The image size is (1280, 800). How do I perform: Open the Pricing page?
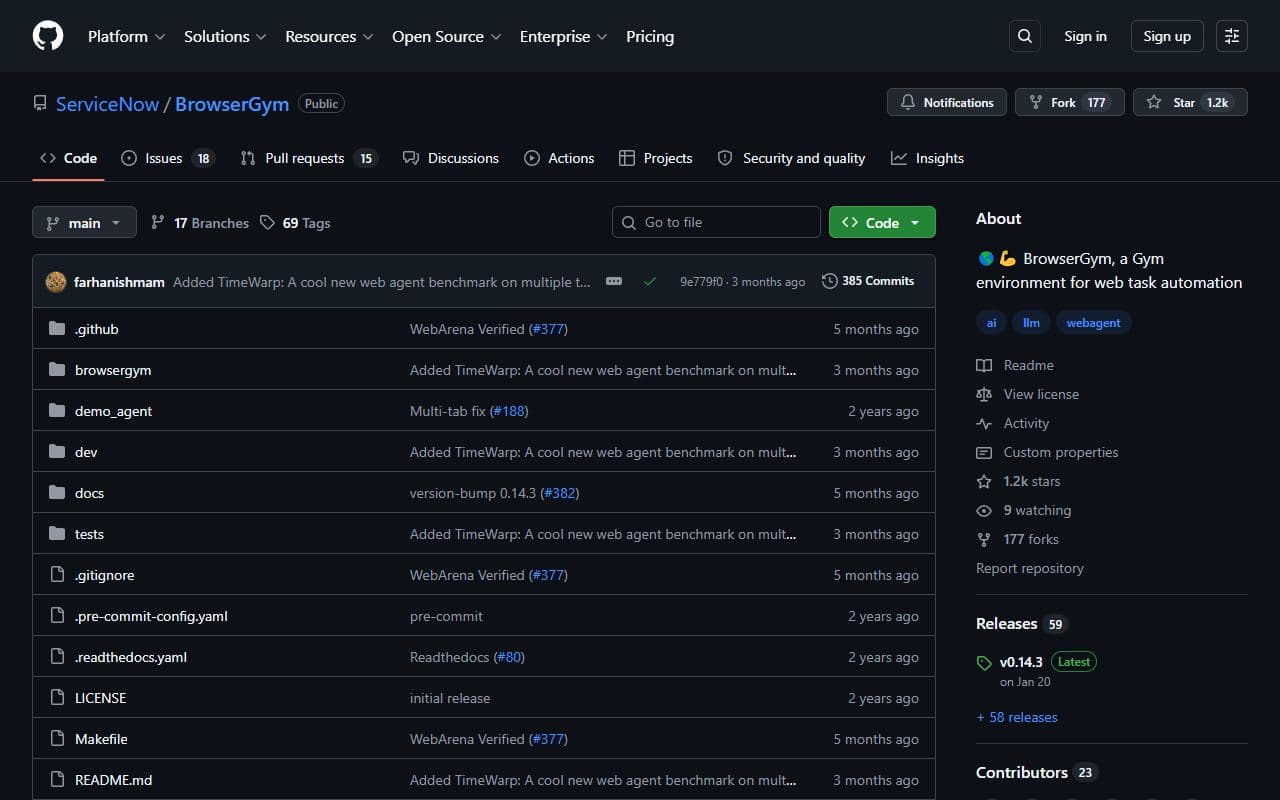click(x=650, y=36)
